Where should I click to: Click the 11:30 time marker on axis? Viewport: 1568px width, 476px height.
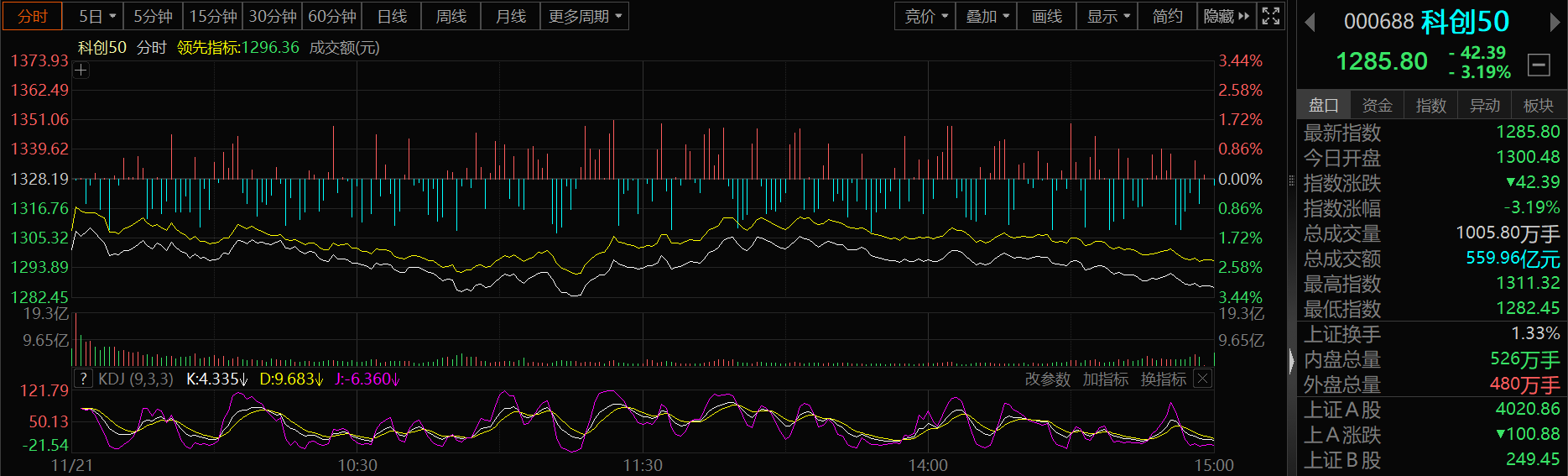pos(643,465)
